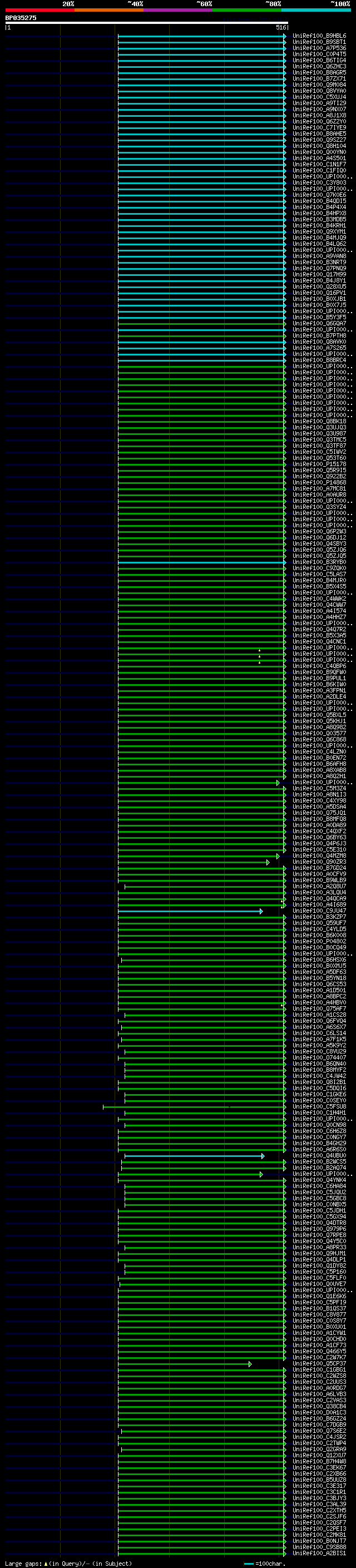Select the UniRef100_A9TI29 label

pyautogui.click(x=319, y=103)
